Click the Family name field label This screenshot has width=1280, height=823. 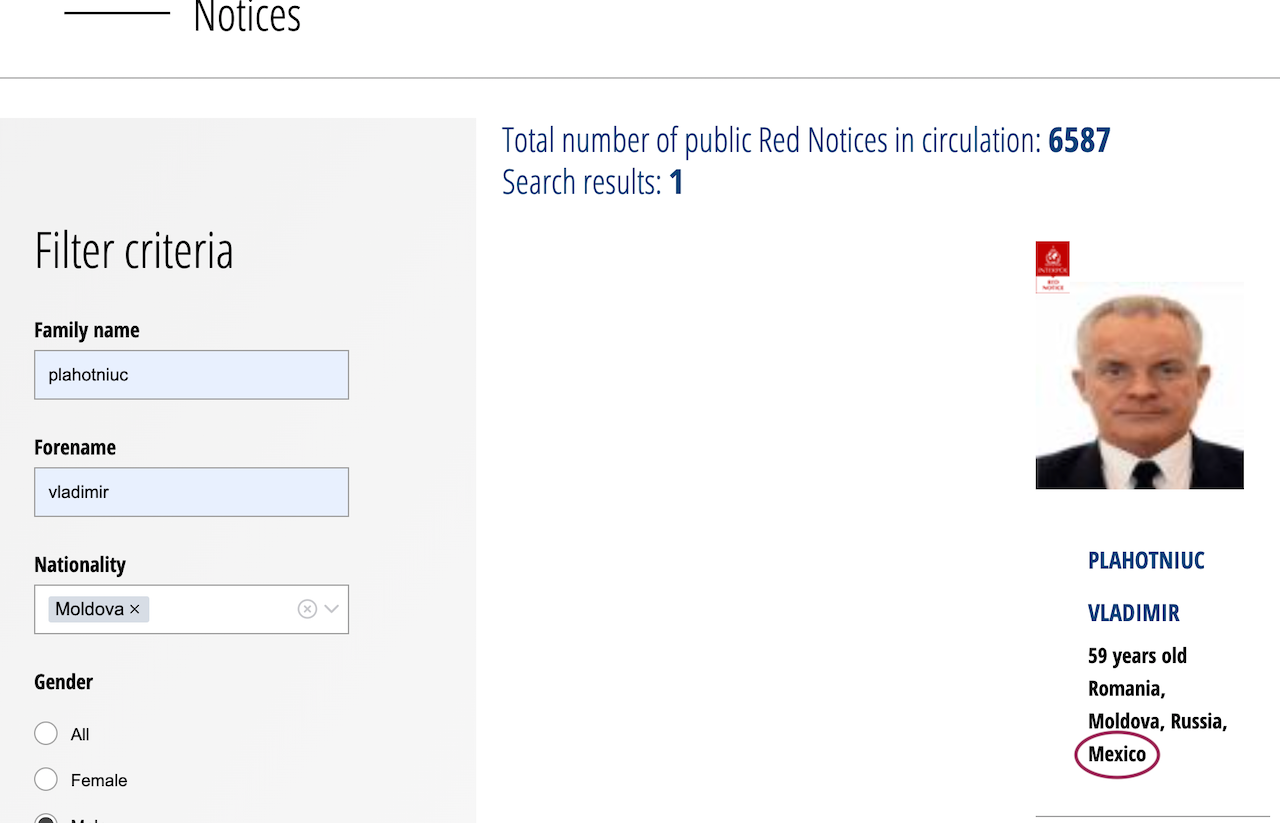(x=87, y=330)
